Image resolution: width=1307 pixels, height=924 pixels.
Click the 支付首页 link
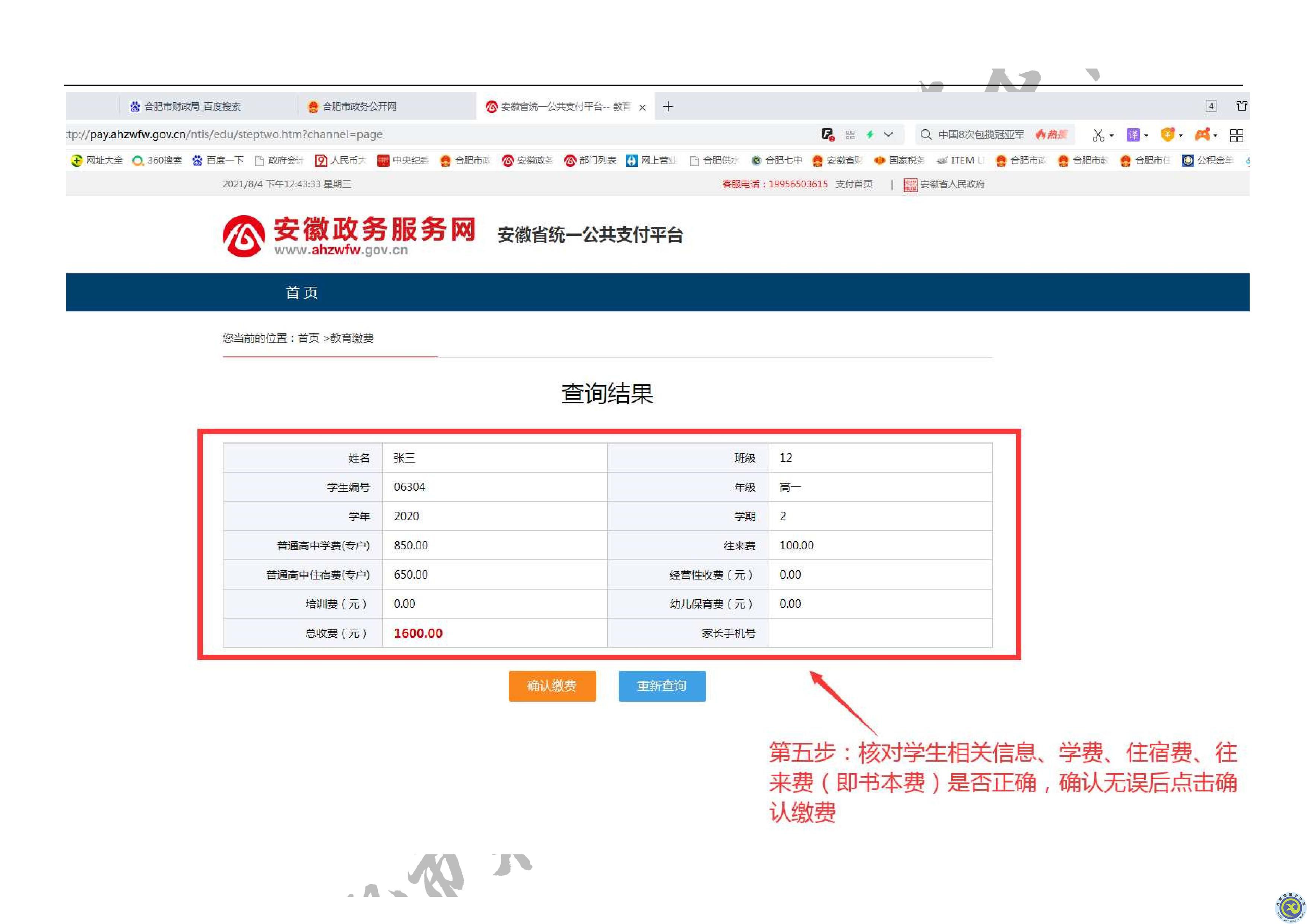click(854, 184)
